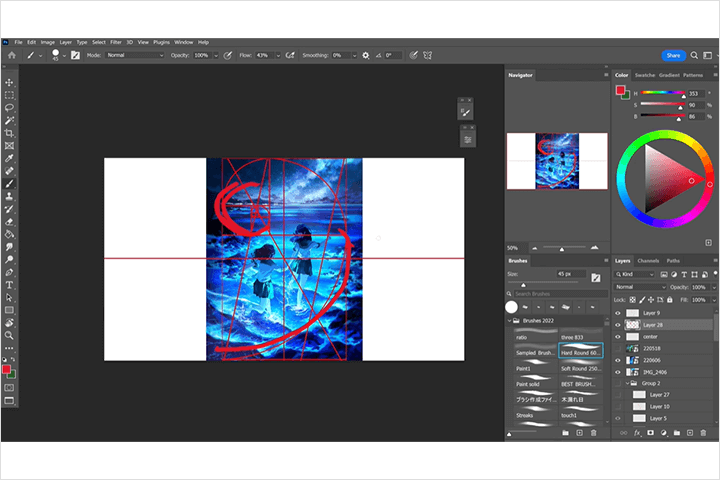
Task: Switch to the Paths tab
Action: (673, 261)
